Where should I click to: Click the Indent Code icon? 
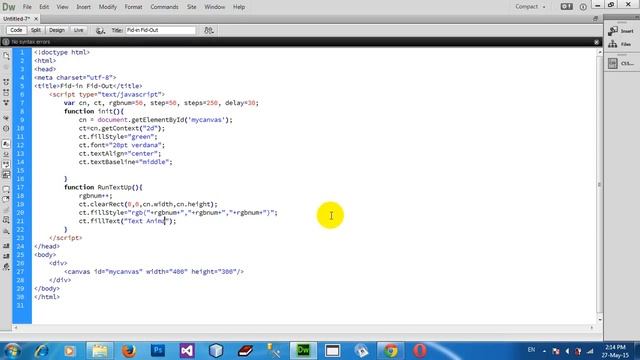(6, 246)
